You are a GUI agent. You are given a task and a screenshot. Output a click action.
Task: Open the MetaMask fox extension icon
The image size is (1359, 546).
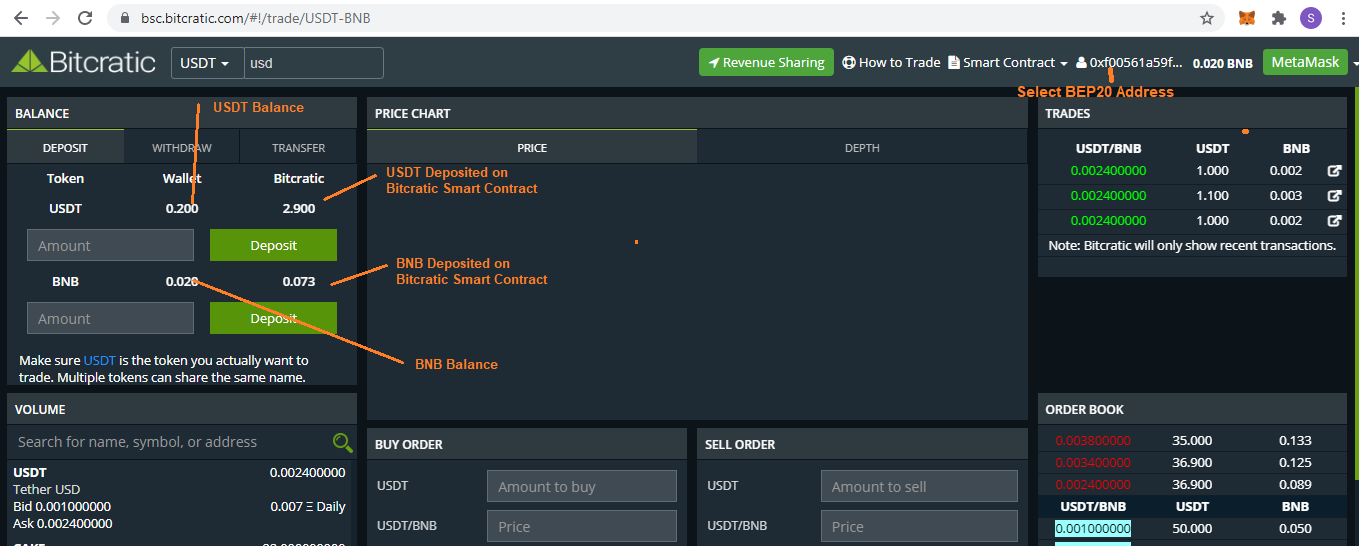coord(1247,18)
